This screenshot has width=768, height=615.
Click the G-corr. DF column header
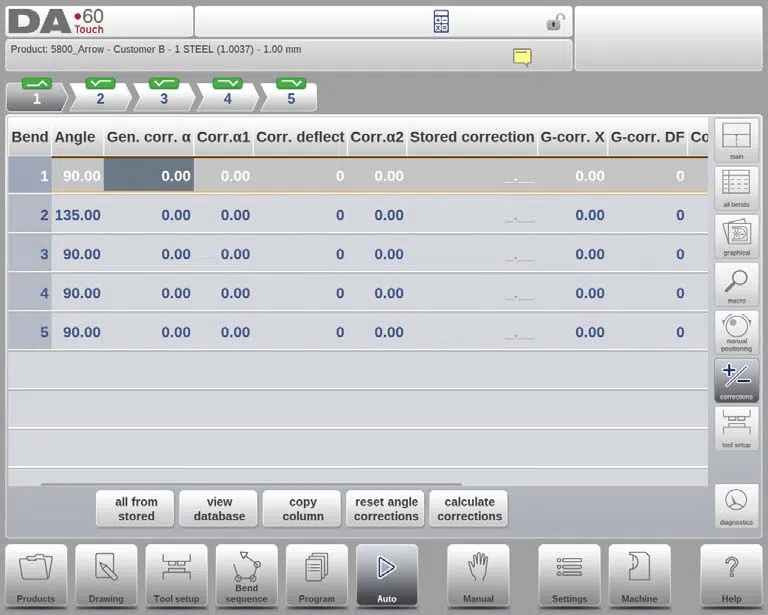click(648, 137)
